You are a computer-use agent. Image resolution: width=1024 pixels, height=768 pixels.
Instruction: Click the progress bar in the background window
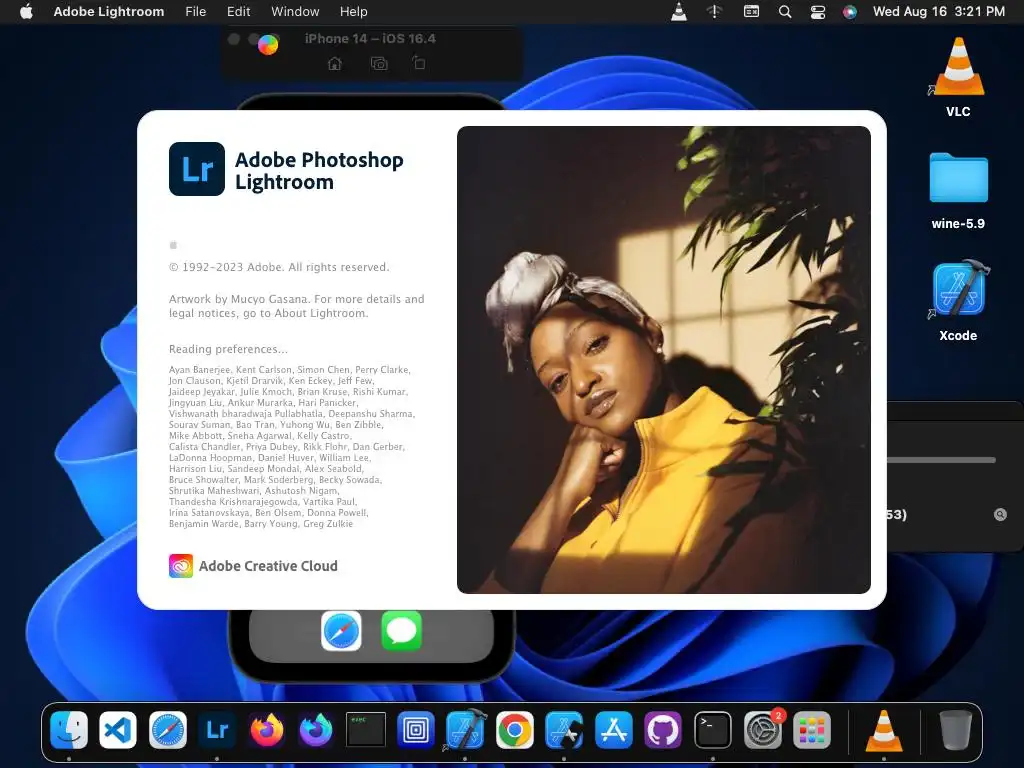click(941, 460)
